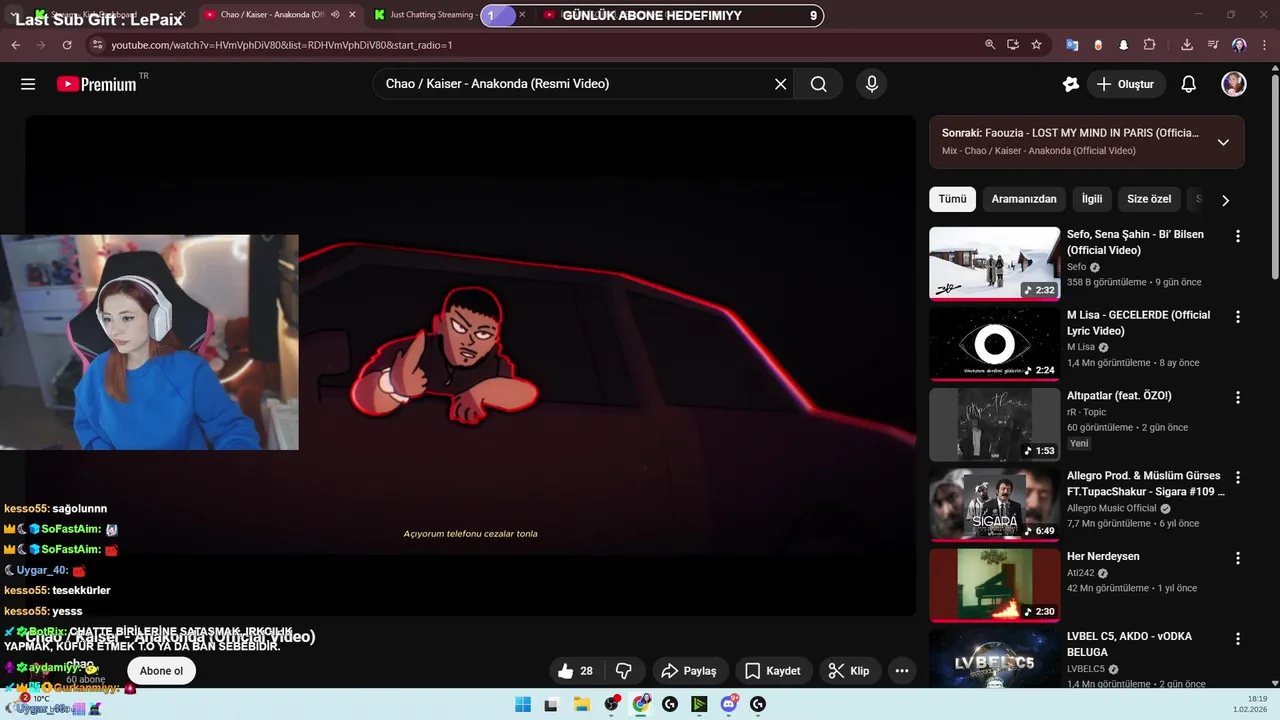Image resolution: width=1280 pixels, height=720 pixels.
Task: Like the video with thumbs up 28
Action: [576, 671]
